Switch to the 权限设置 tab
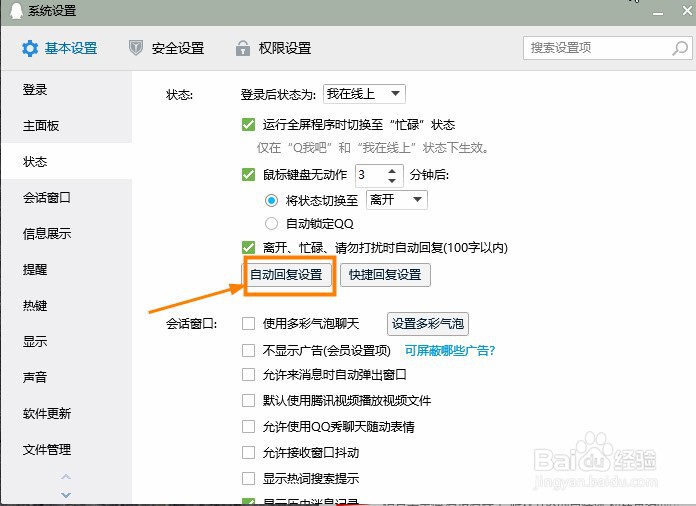Viewport: 696px width, 506px height. click(273, 48)
